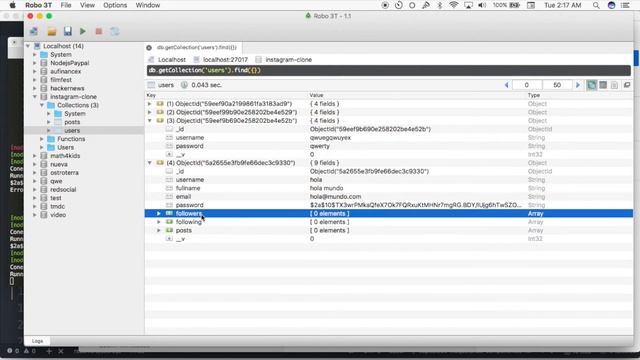
Task: Click the Type column header
Action: point(533,95)
